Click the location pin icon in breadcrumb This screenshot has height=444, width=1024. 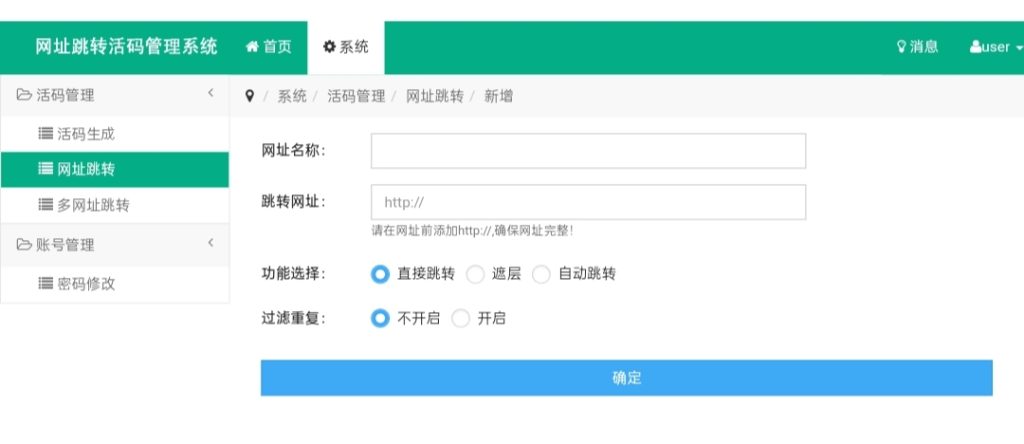coord(249,96)
